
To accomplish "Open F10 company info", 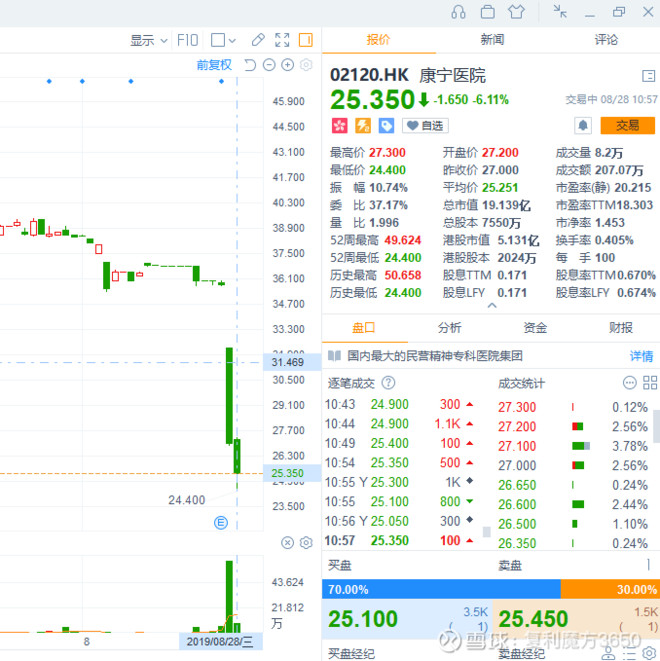I will click(188, 40).
